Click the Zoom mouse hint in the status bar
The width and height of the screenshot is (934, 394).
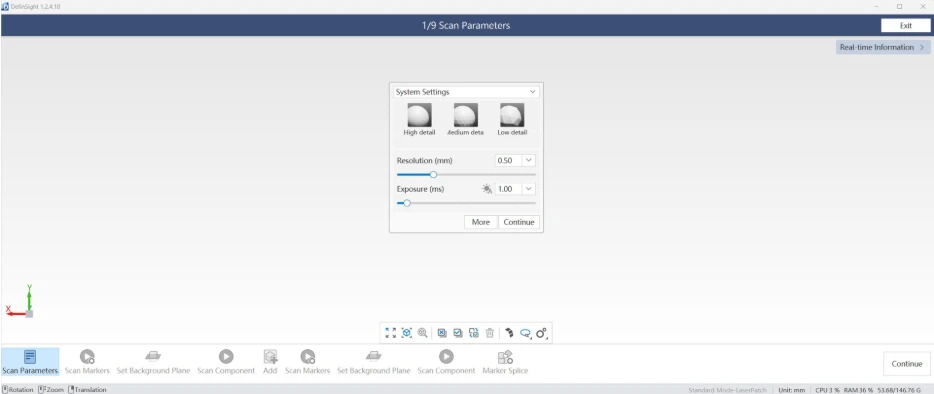point(51,390)
